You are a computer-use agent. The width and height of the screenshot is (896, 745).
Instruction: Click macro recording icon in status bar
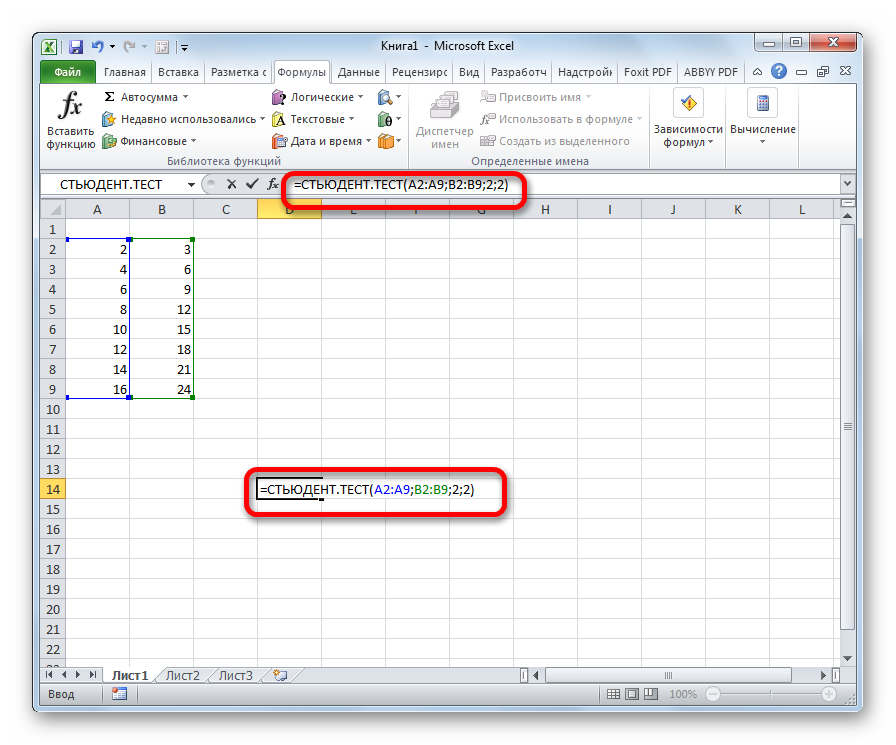[x=119, y=694]
